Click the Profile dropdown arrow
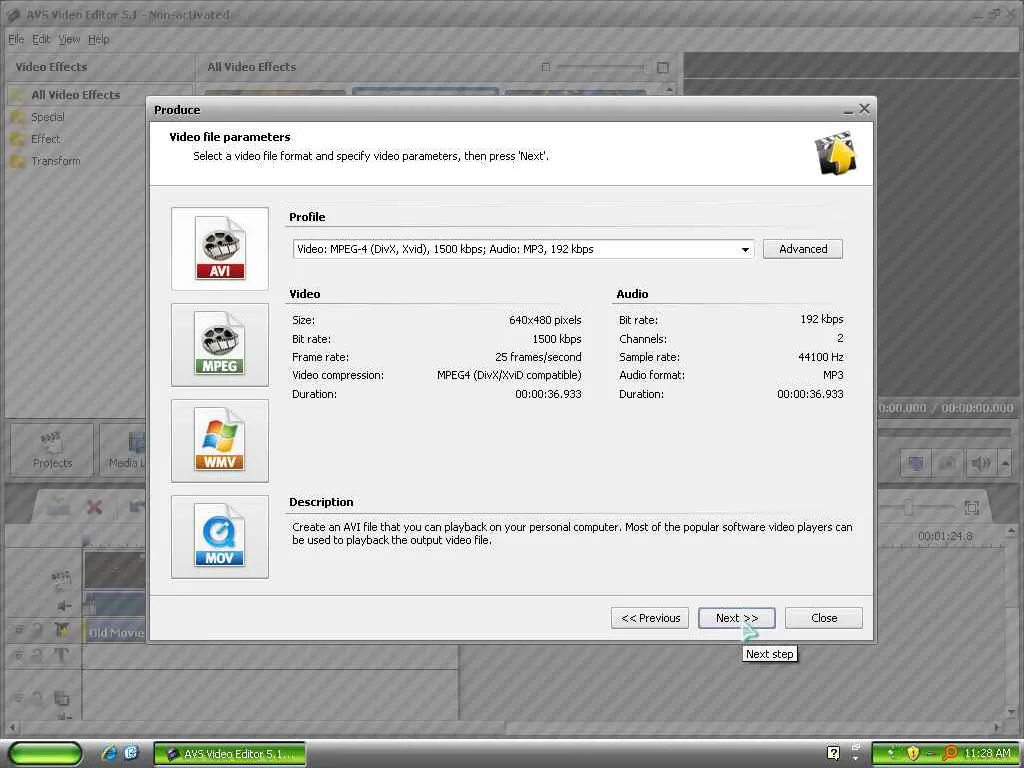The width and height of the screenshot is (1024, 768). [745, 249]
